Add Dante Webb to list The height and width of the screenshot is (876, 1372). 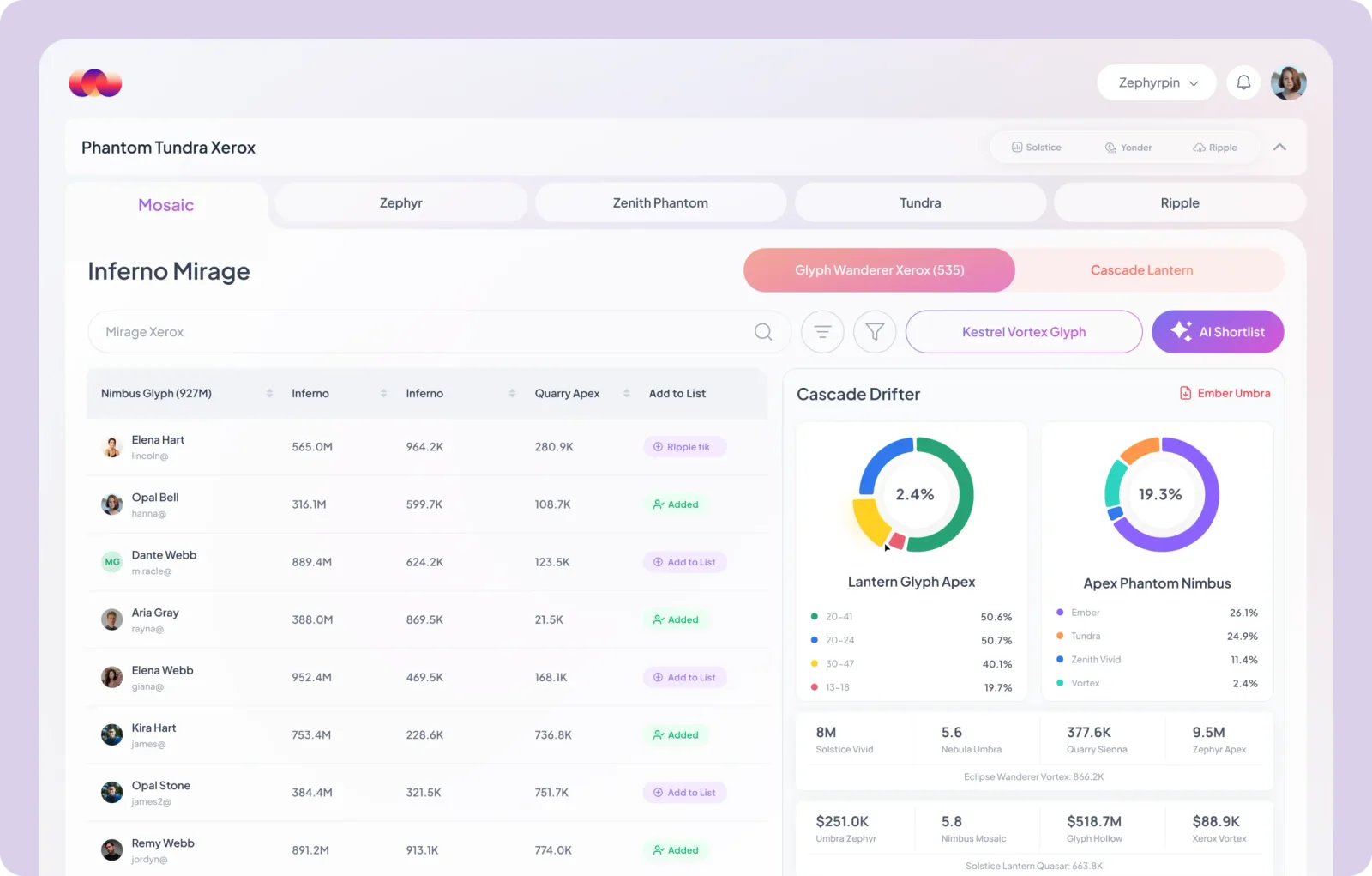[684, 562]
